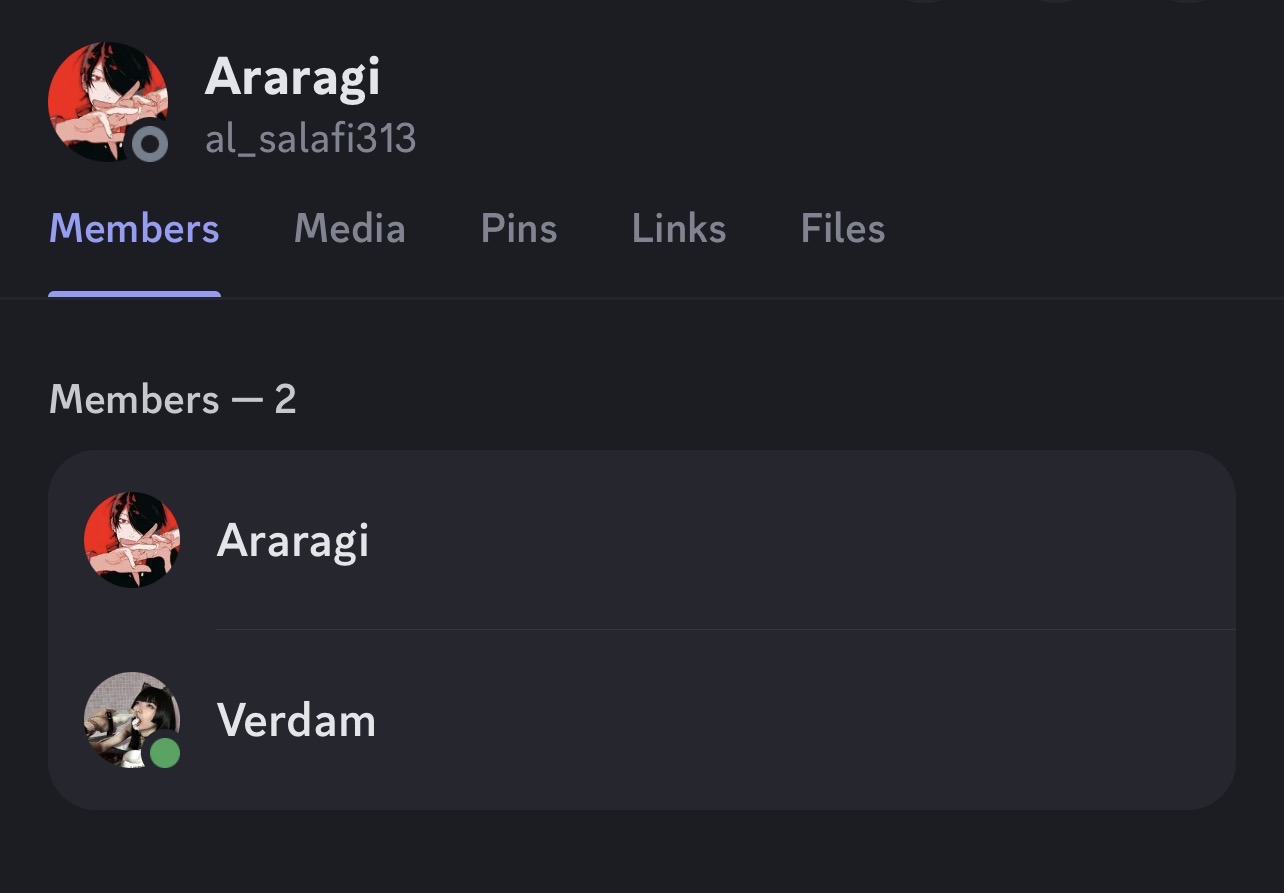
Task: Click the bold Araragi display name in header
Action: coord(292,76)
